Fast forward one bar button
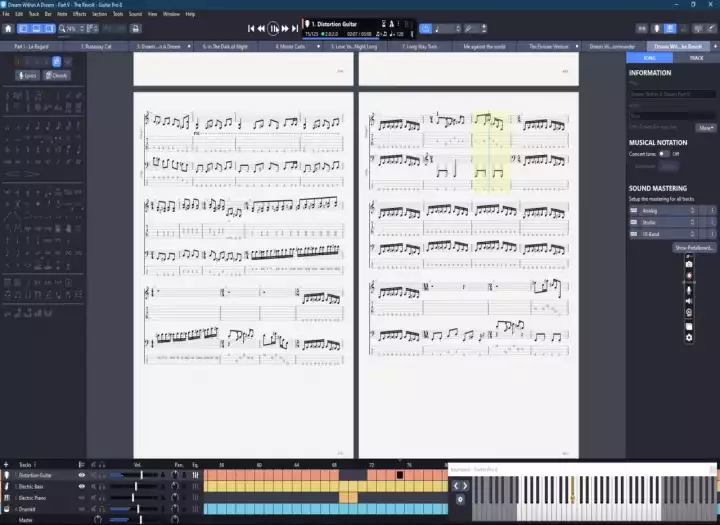The image size is (720, 525). (x=285, y=28)
